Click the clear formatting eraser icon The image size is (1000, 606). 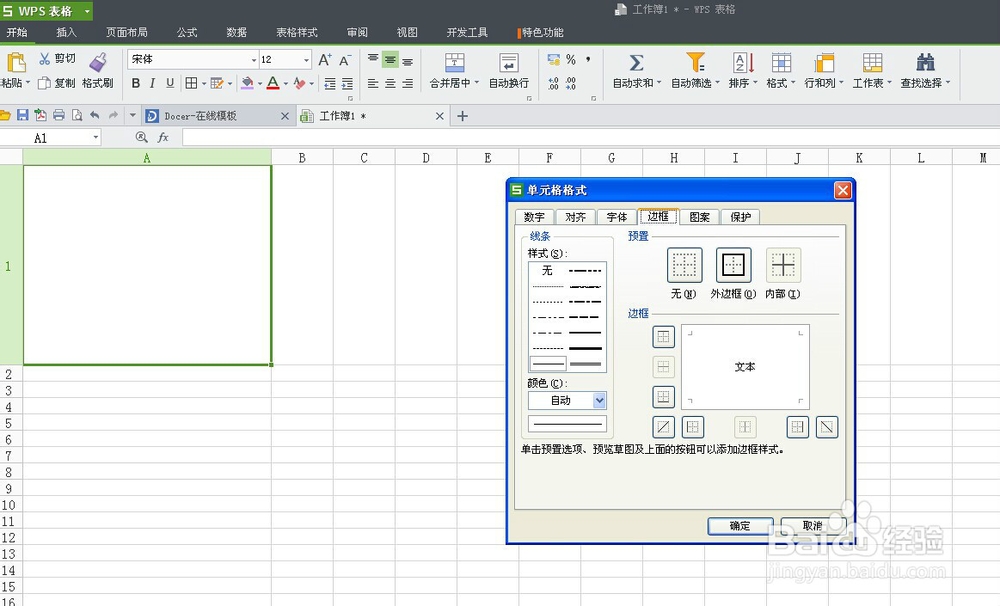coord(299,83)
